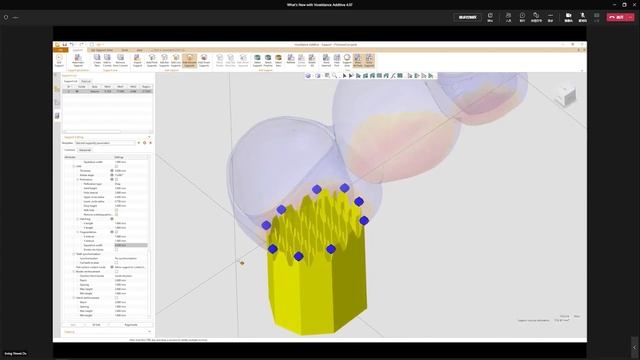This screenshot has height=360, width=640.
Task: Switch to the Support List panel tab
Action: [x=70, y=81]
